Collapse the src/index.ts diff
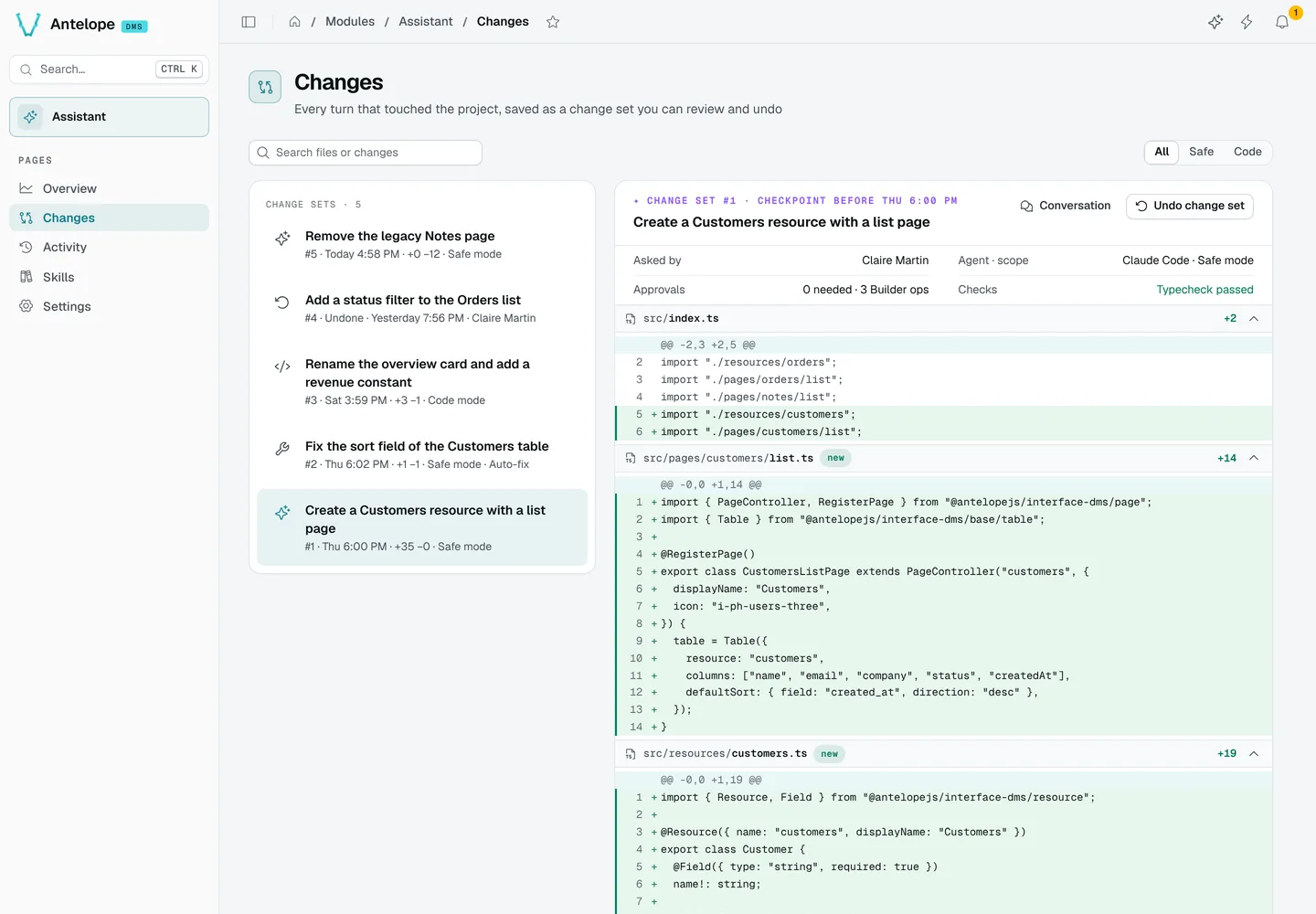The width and height of the screenshot is (1316, 914). click(1254, 319)
